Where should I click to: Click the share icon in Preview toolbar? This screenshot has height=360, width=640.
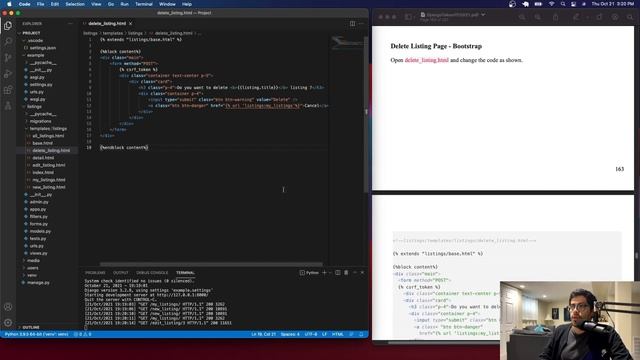pos(556,17)
